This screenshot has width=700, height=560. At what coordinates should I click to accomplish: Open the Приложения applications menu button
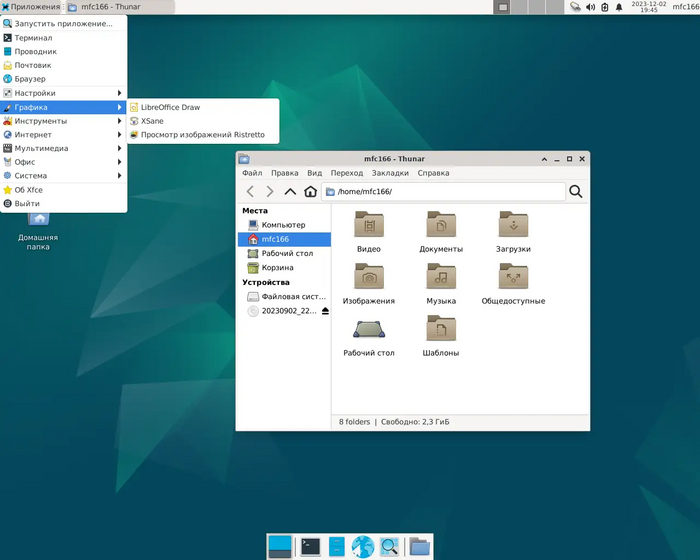pos(31,7)
